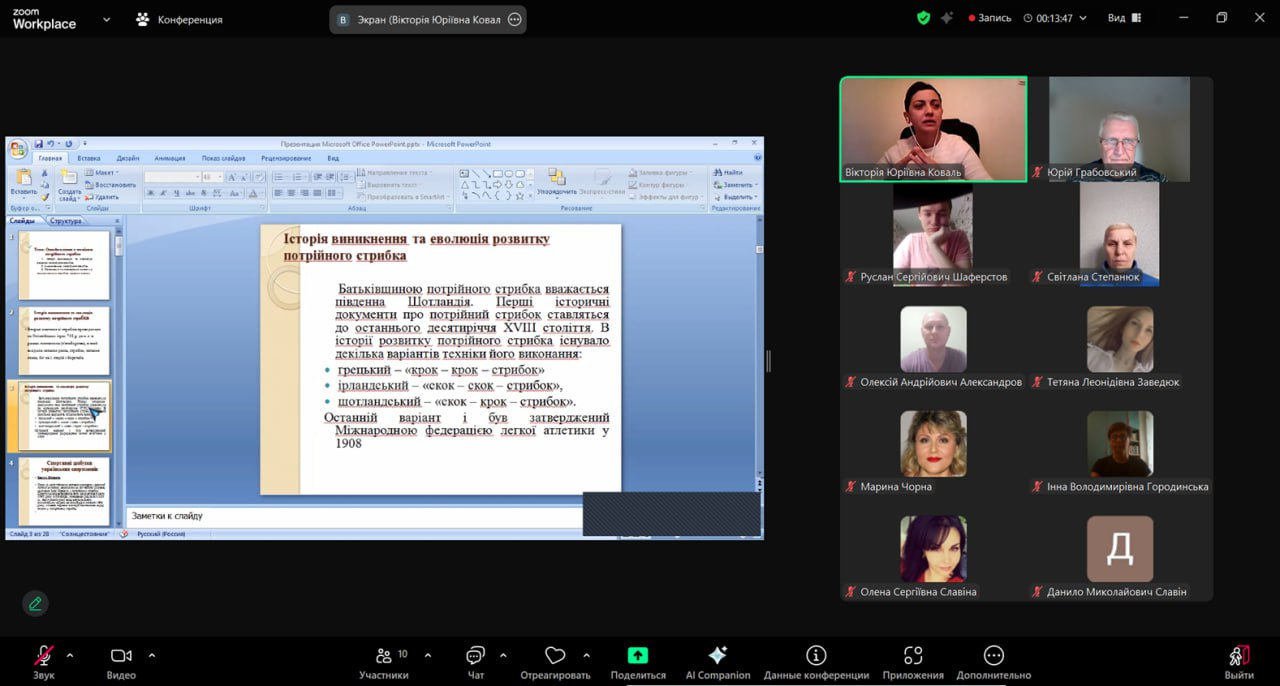Select Тетяна Леонідівна Заведюк participant tile
The image size is (1280, 686).
pos(1119,340)
